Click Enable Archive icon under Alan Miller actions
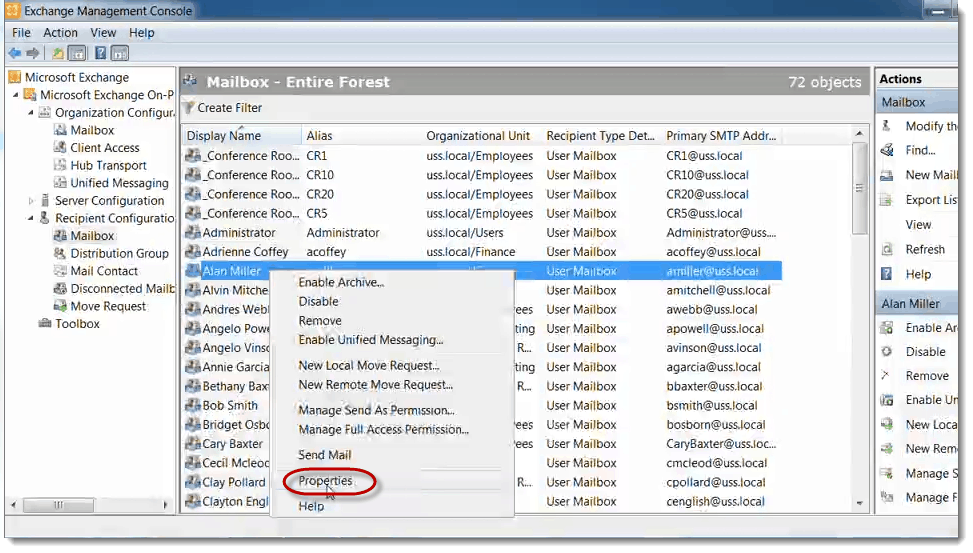Image resolution: width=973 pixels, height=553 pixels. (x=887, y=328)
